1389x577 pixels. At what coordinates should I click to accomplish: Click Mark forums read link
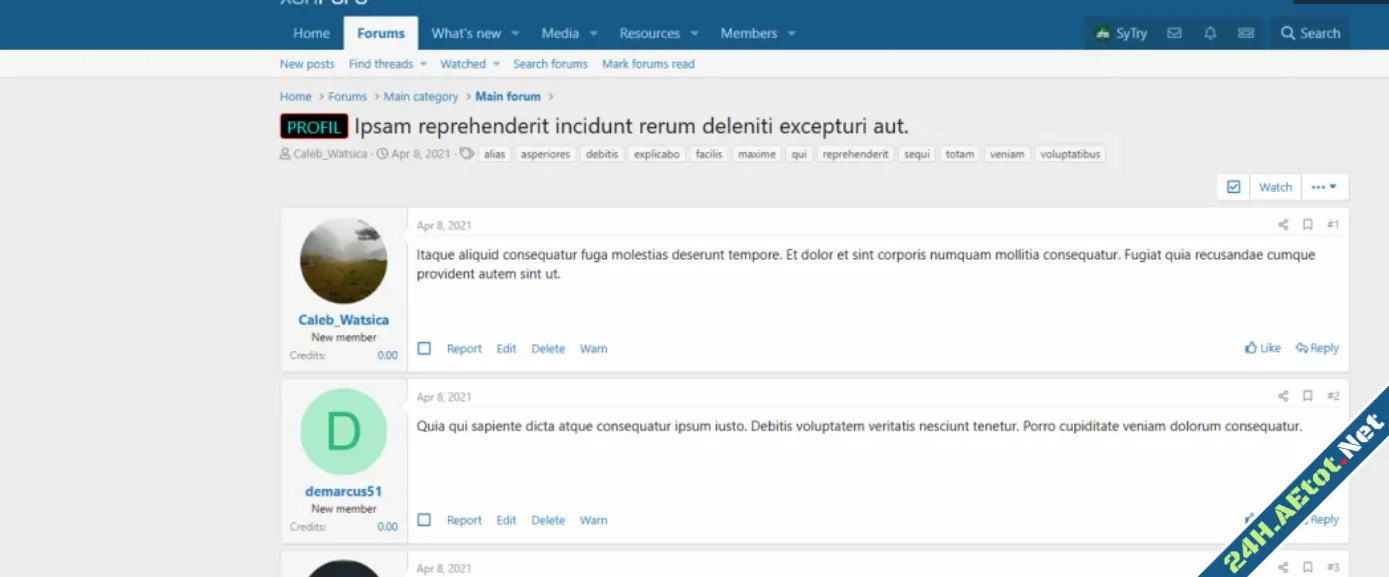(648, 64)
